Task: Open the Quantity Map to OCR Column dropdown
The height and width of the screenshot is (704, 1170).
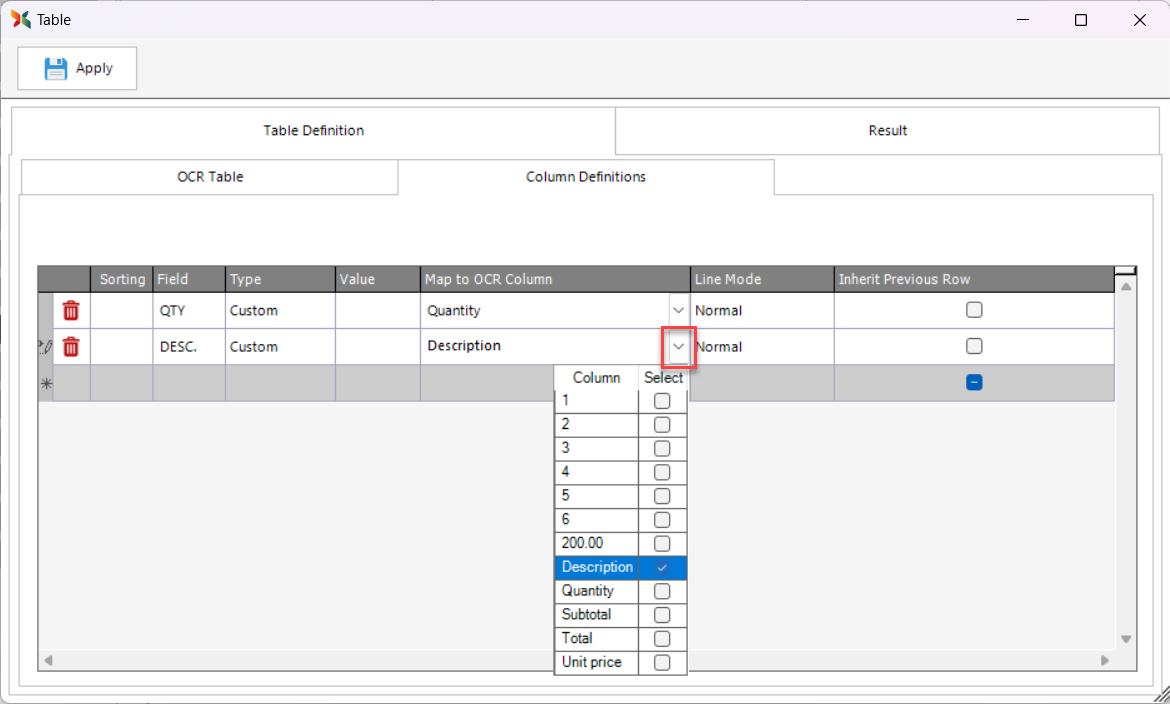Action: tap(679, 310)
